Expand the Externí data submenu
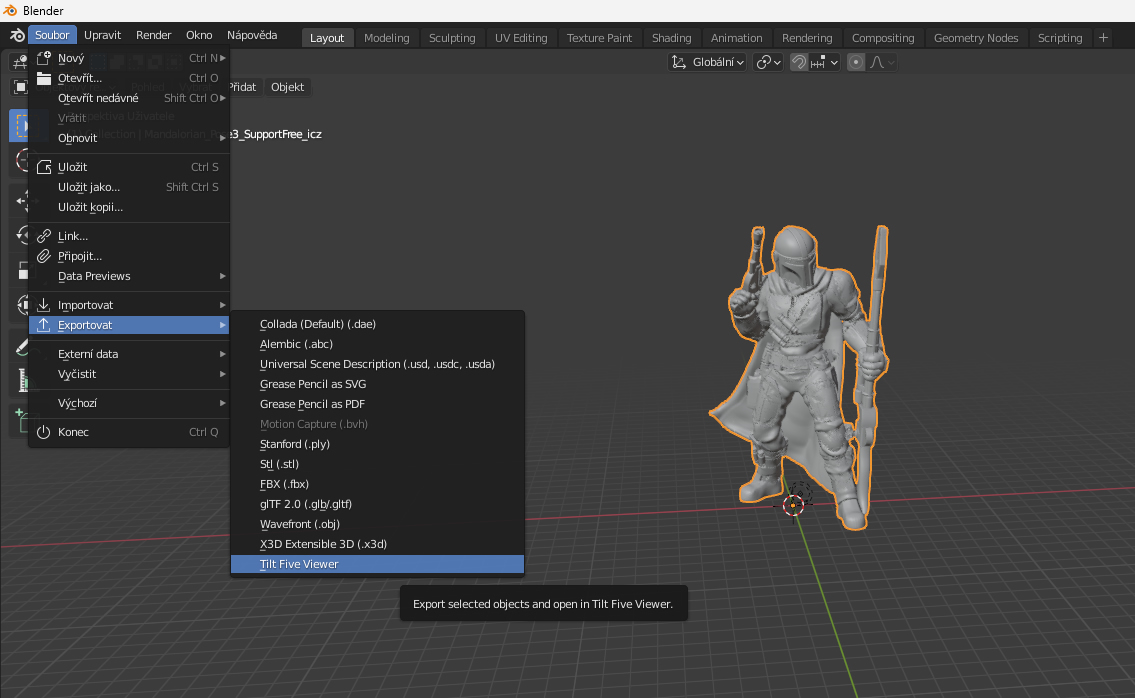1135x698 pixels. 129,354
